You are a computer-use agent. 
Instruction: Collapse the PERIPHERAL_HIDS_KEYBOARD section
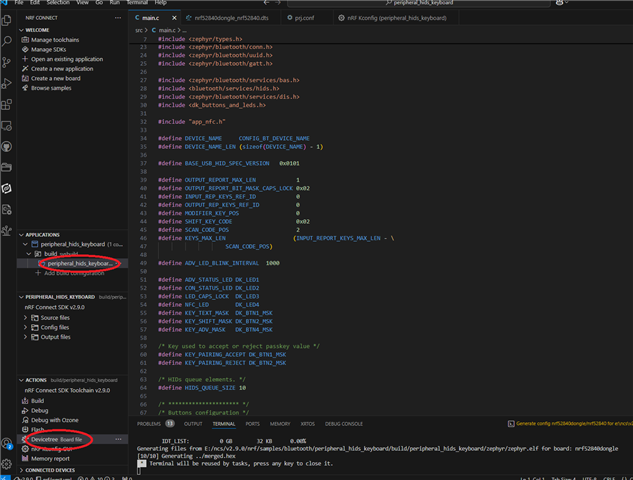click(21, 297)
